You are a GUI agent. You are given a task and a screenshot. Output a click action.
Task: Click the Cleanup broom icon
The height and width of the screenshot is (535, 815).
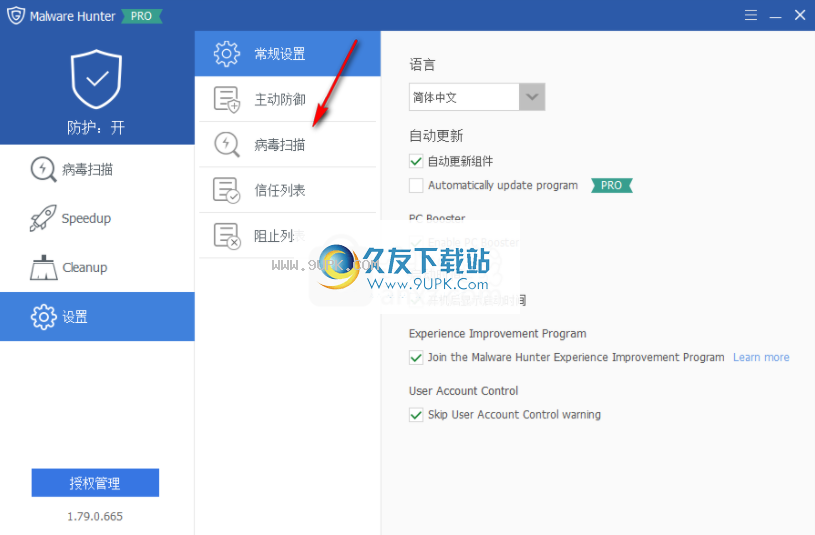click(44, 267)
